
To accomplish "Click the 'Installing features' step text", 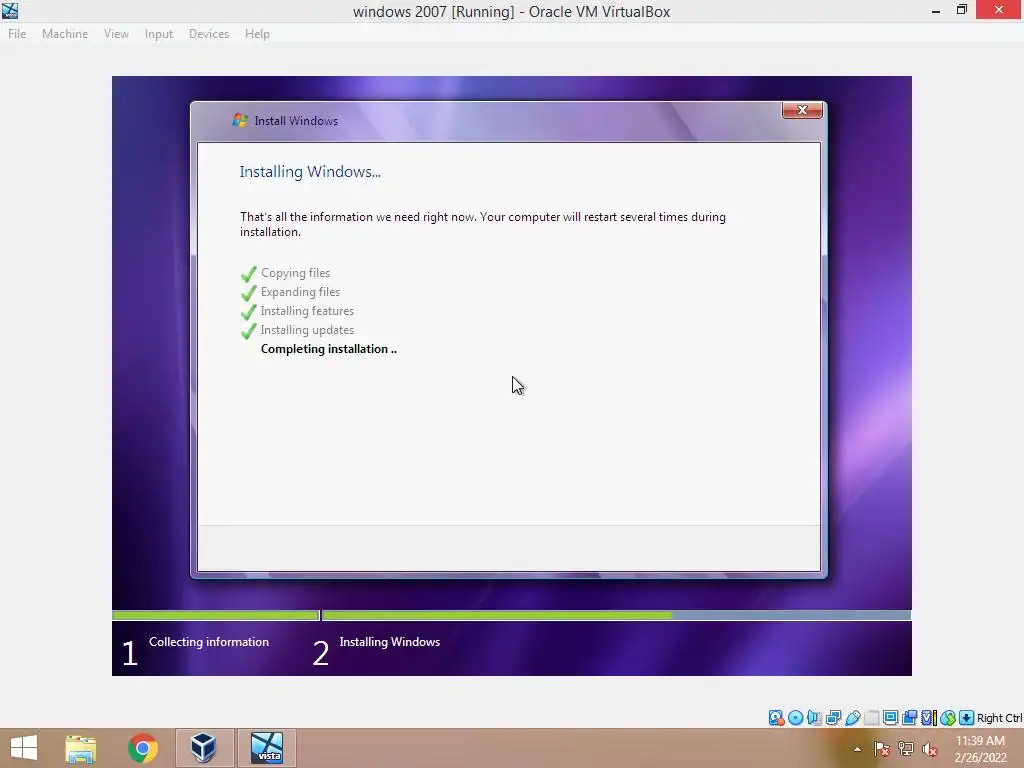I will [307, 311].
